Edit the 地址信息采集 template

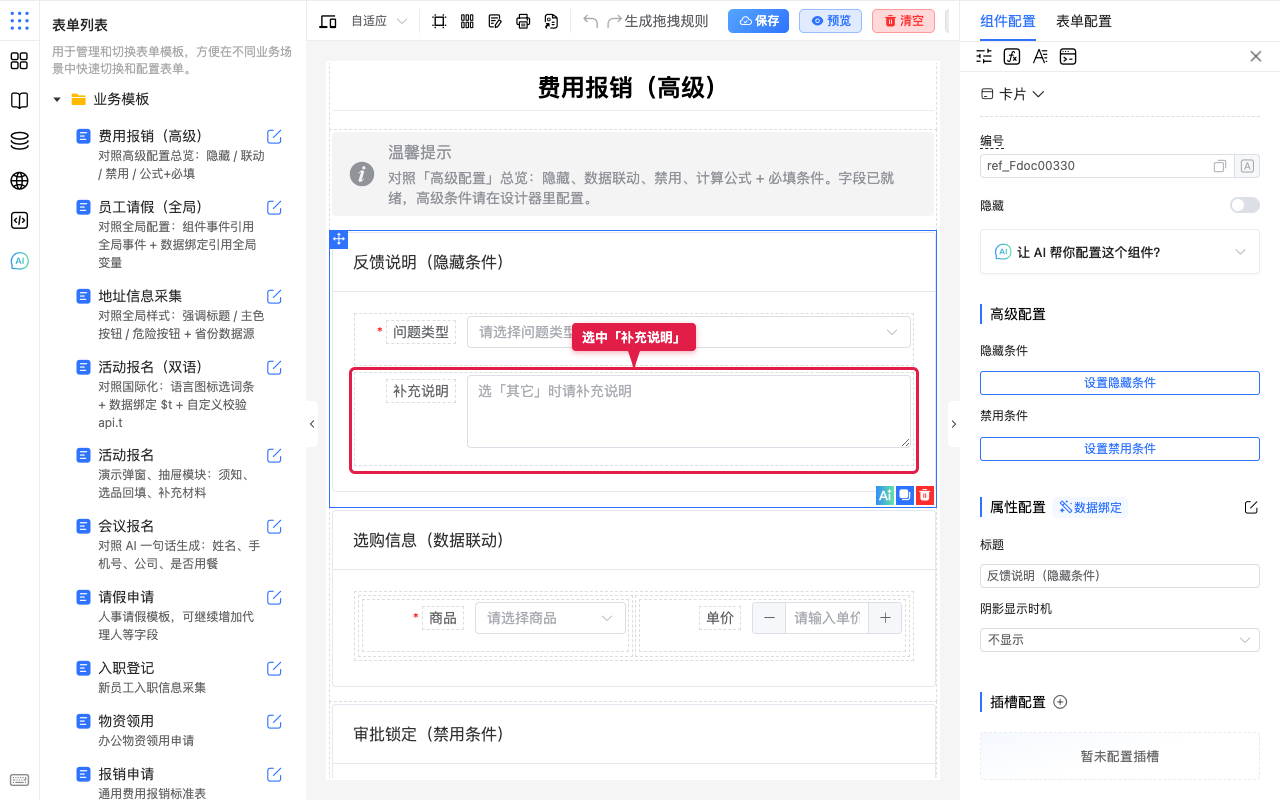(274, 296)
